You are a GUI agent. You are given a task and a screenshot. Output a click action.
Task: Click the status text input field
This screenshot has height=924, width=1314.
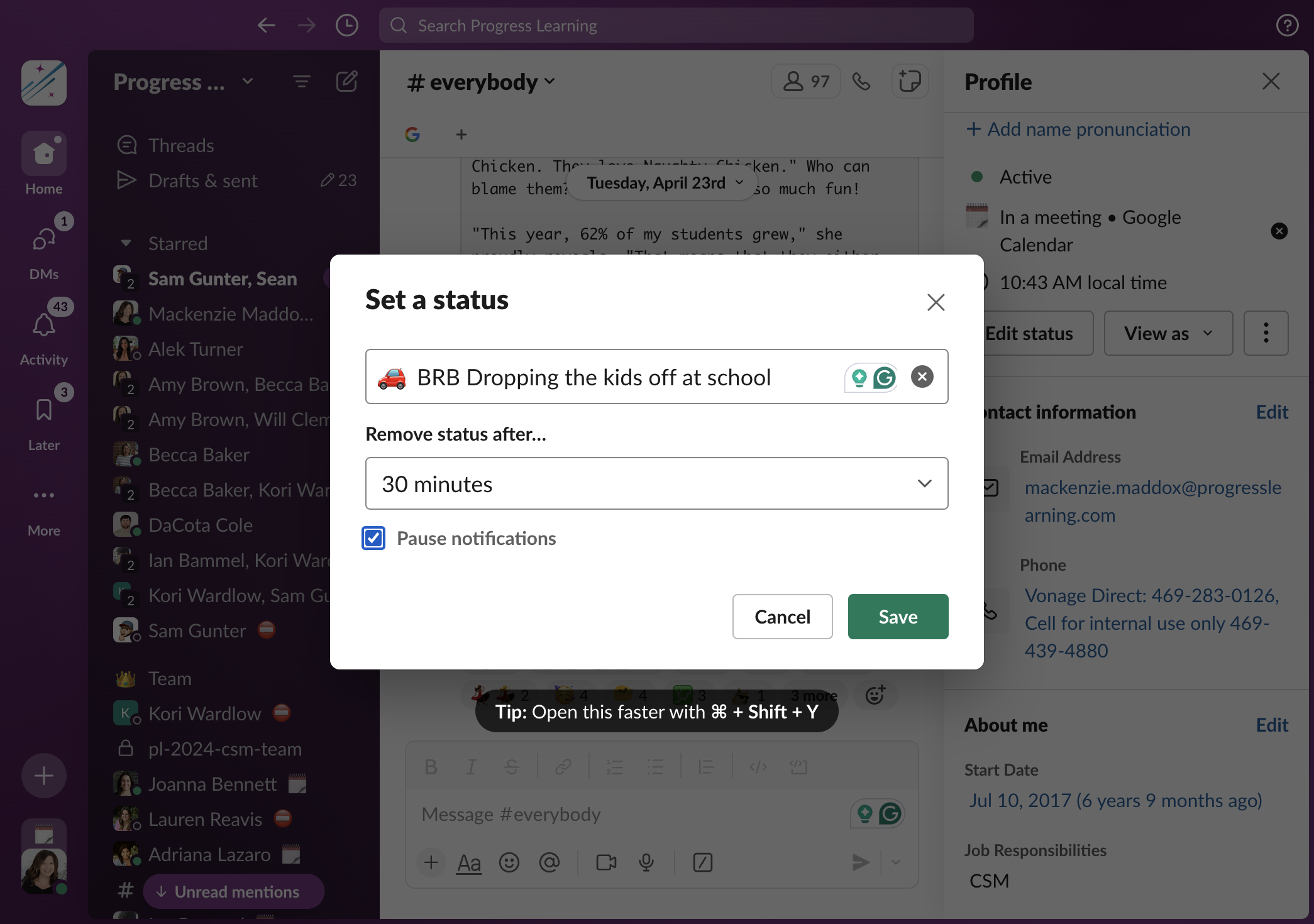point(656,377)
